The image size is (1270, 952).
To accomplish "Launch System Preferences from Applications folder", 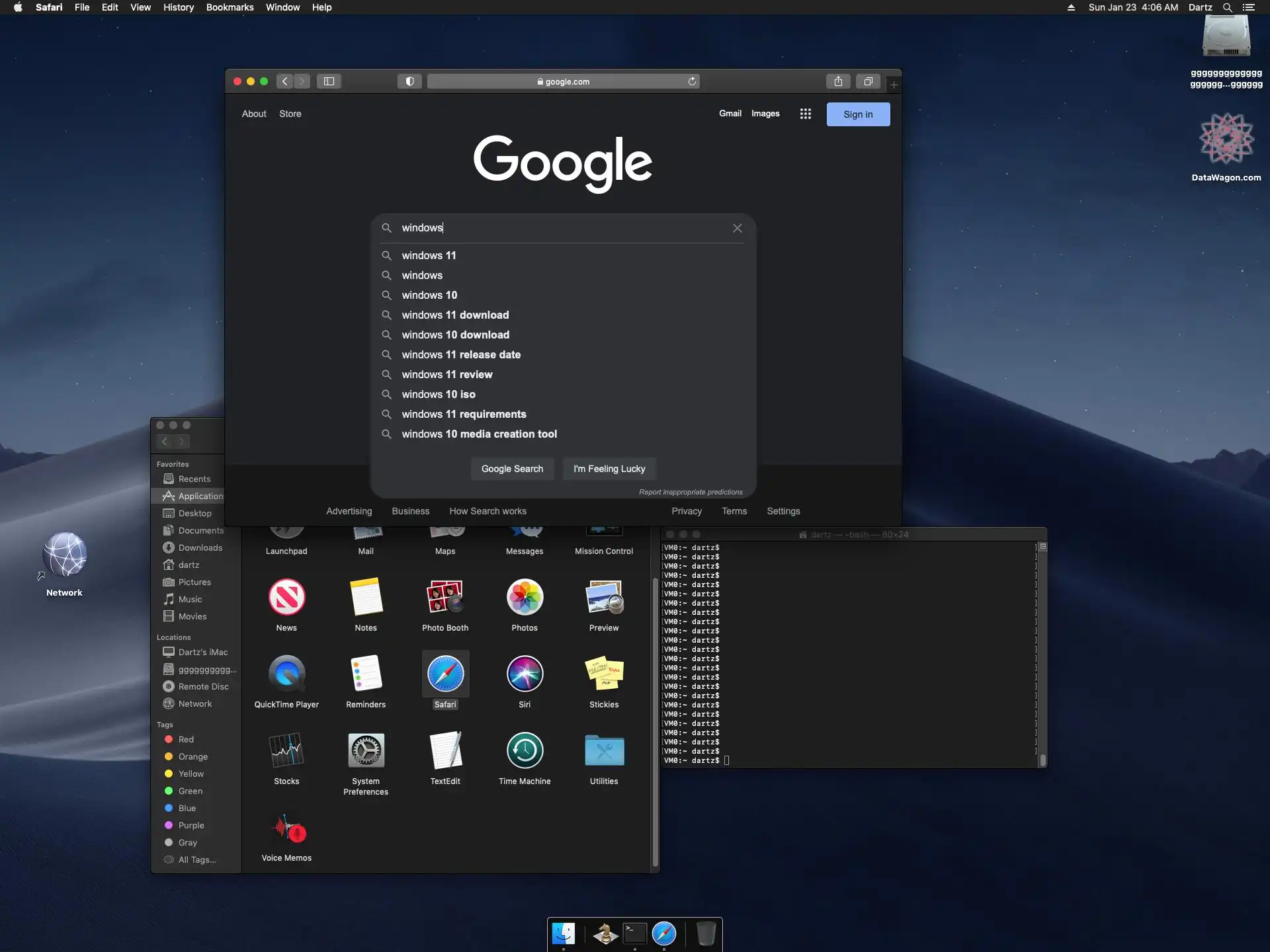I will (366, 751).
